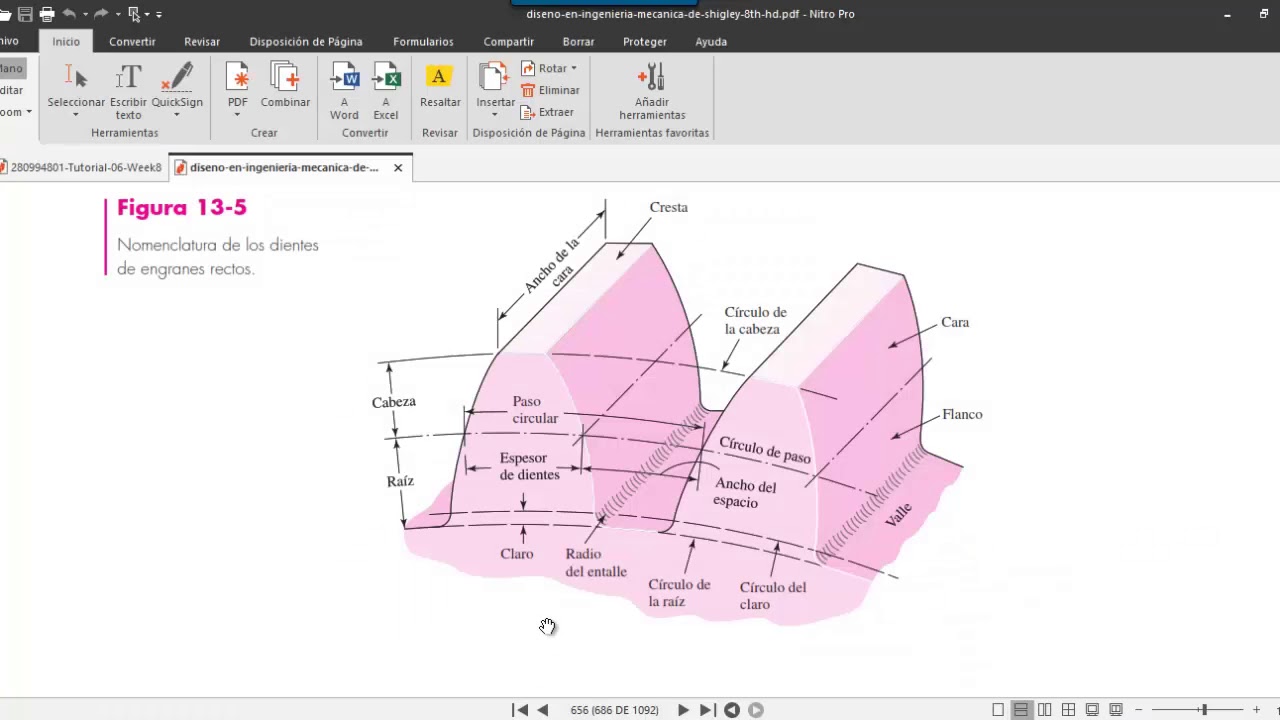1280x720 pixels.
Task: Open the Convertir ribbon tab
Action: point(132,42)
